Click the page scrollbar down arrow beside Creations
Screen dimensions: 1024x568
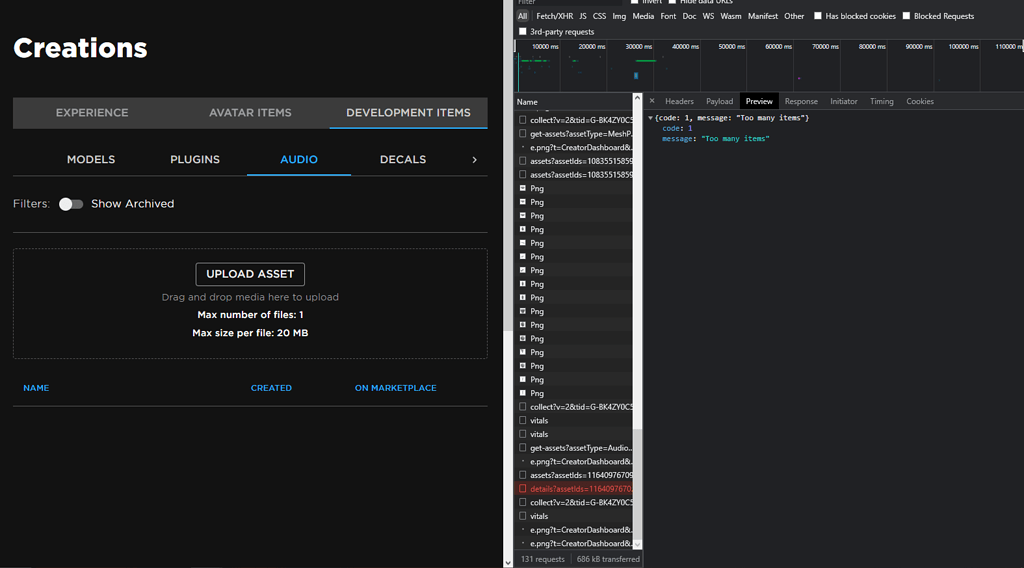pyautogui.click(x=508, y=562)
